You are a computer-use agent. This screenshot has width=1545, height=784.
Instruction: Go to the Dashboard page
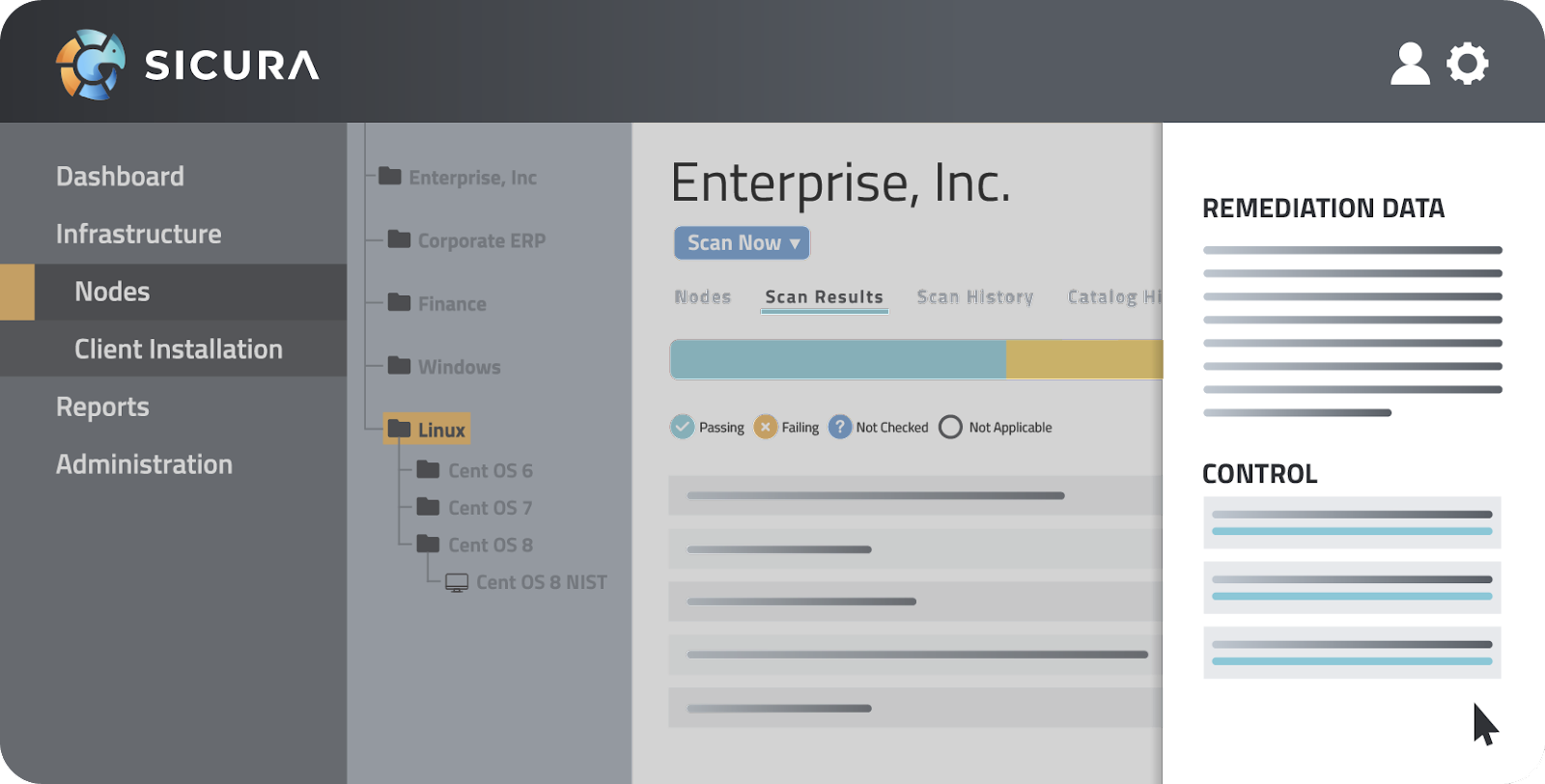click(120, 177)
